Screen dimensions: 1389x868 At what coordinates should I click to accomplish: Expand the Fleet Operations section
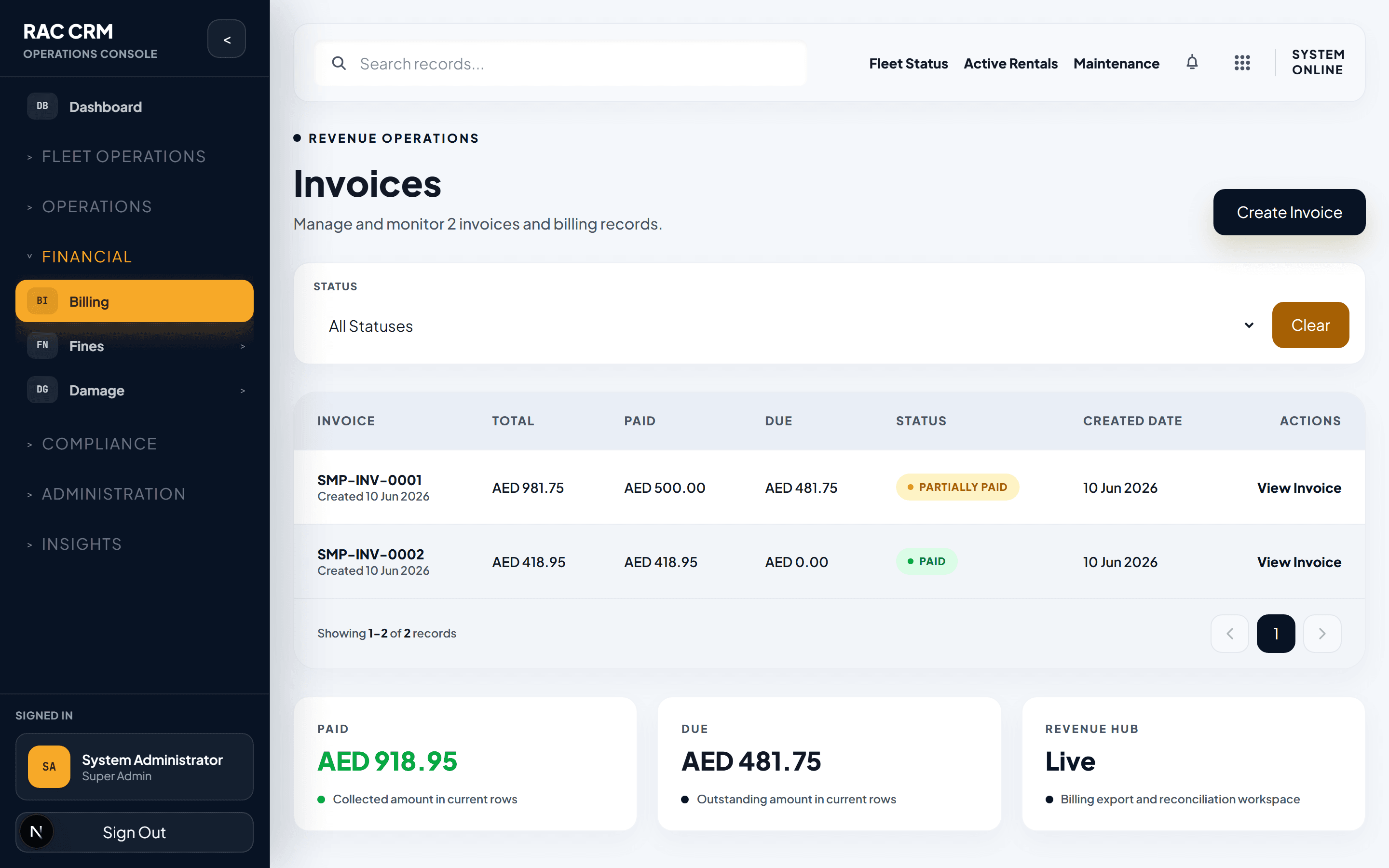pyautogui.click(x=116, y=156)
